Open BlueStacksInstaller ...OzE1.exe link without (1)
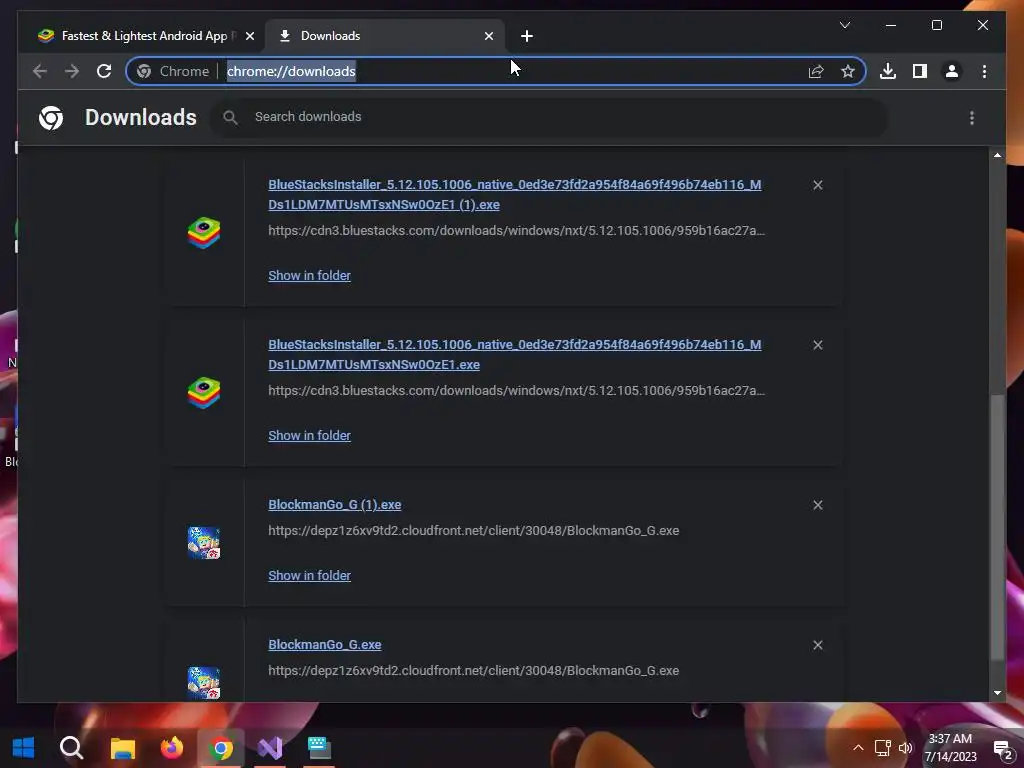Image resolution: width=1024 pixels, height=768 pixels. (515, 355)
